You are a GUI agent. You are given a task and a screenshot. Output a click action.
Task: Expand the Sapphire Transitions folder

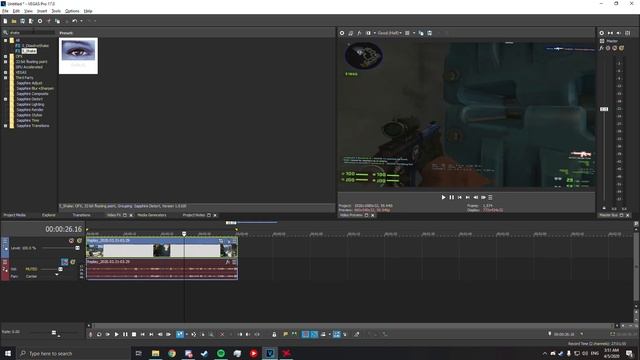5,126
